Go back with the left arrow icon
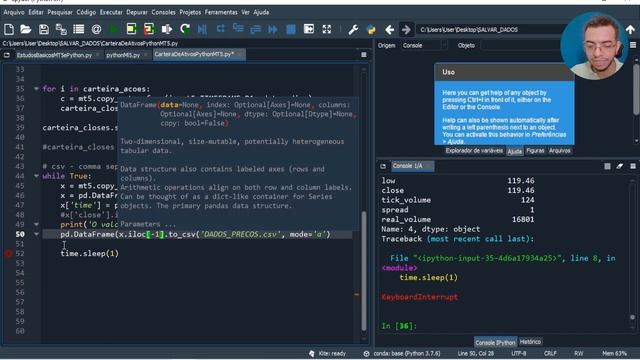The image size is (640, 360). click(389, 29)
